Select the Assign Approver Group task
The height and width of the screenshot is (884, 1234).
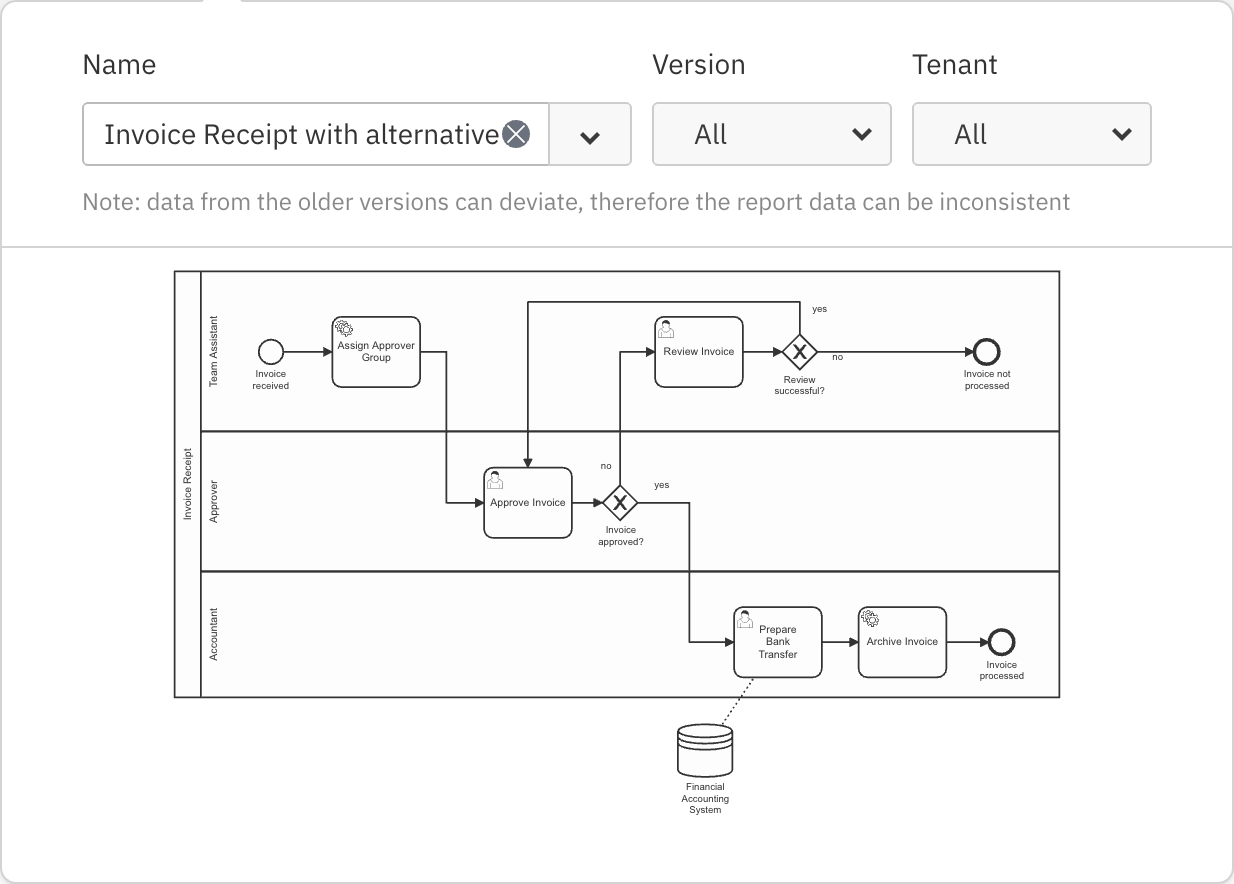[376, 353]
